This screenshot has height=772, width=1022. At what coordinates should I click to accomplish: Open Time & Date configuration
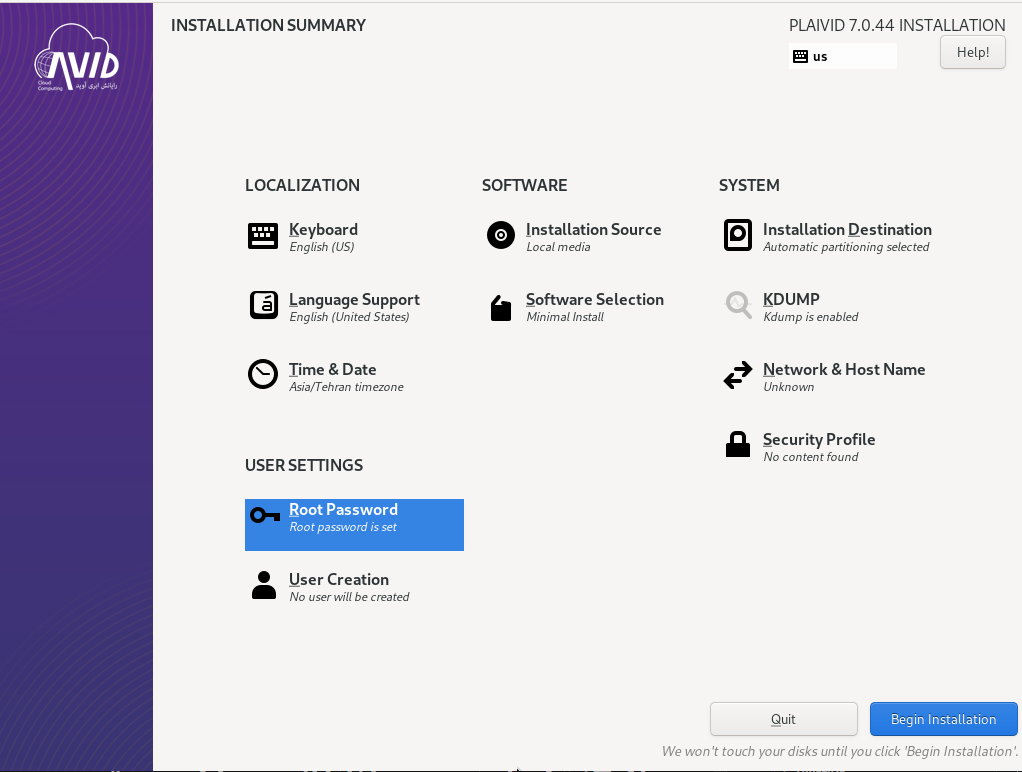pos(332,369)
